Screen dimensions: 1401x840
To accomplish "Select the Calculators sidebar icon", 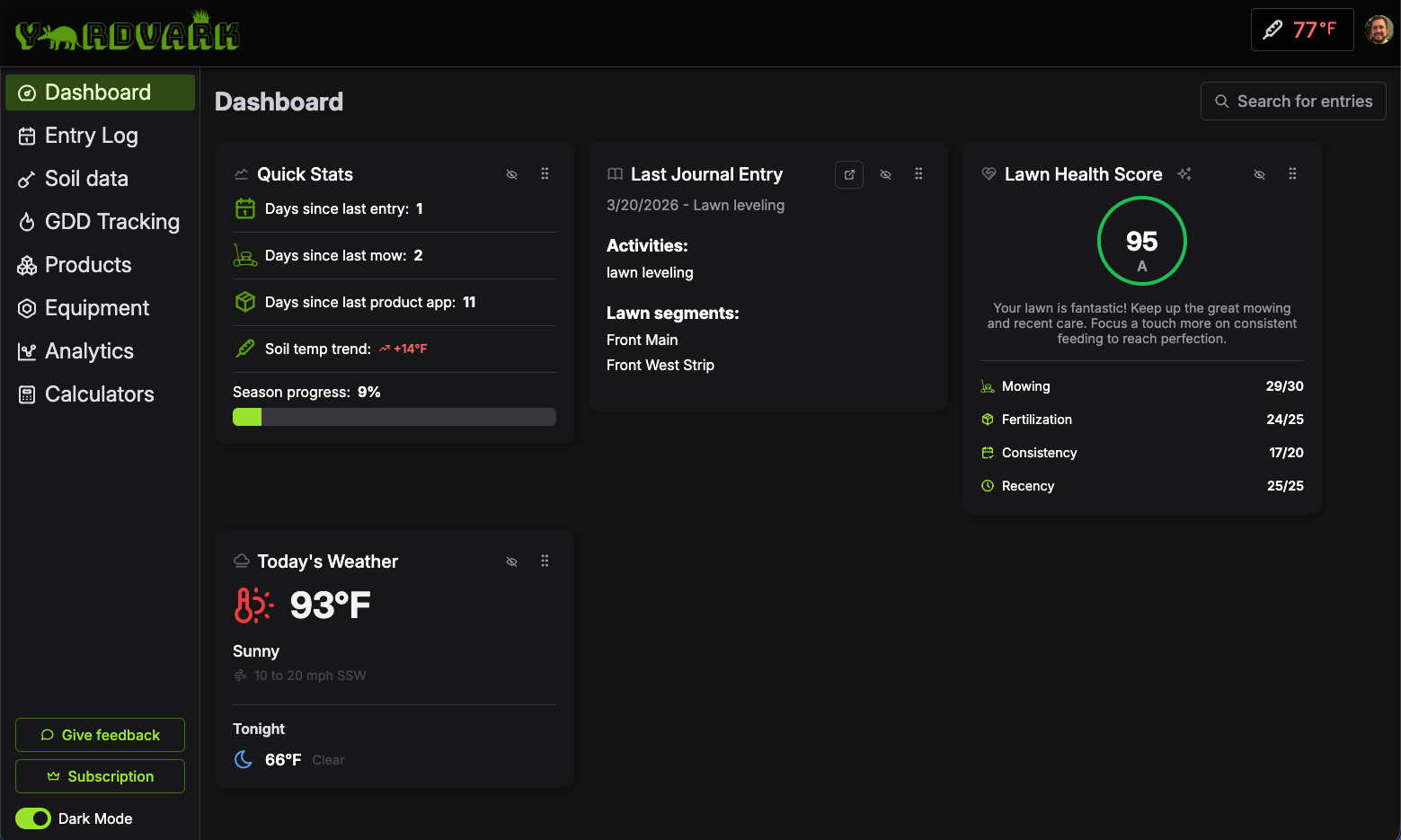I will pyautogui.click(x=26, y=393).
